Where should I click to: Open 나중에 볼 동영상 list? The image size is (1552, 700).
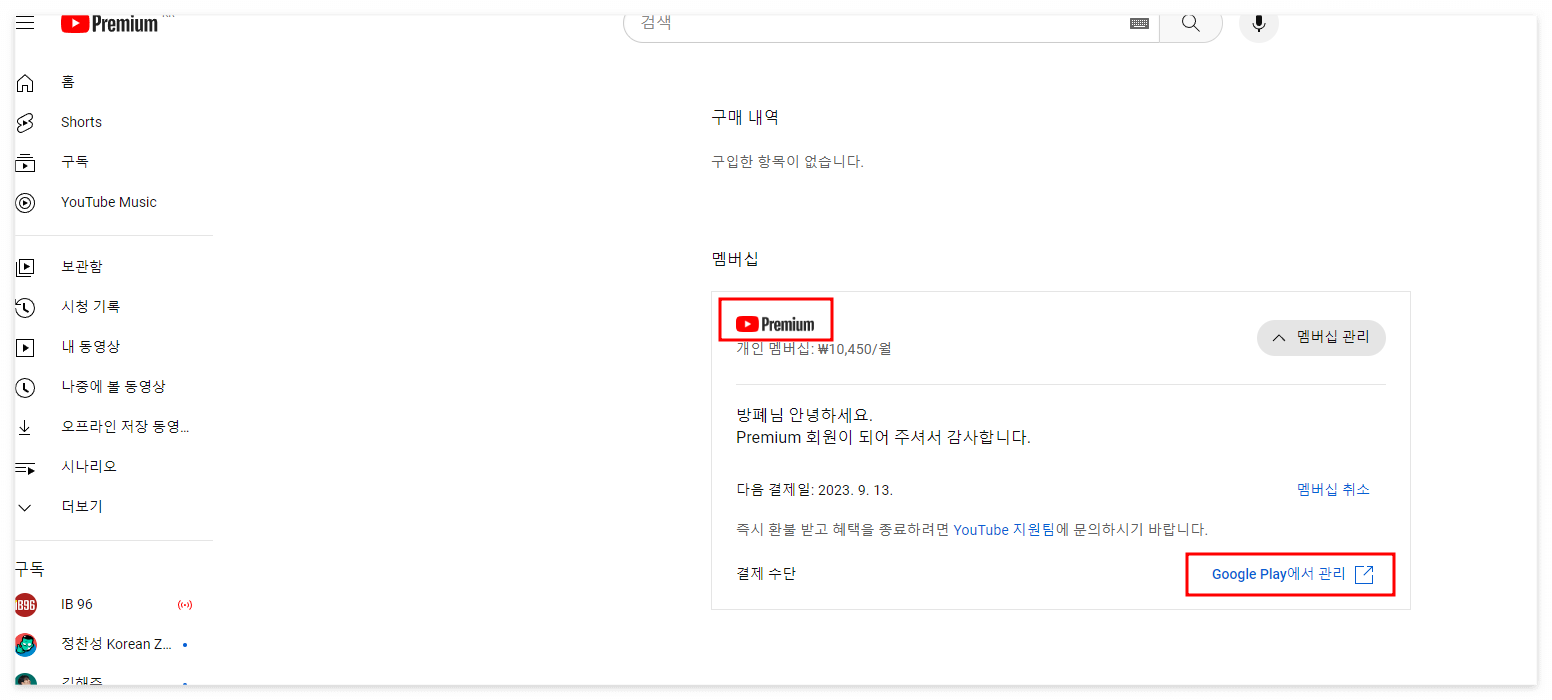(x=114, y=386)
